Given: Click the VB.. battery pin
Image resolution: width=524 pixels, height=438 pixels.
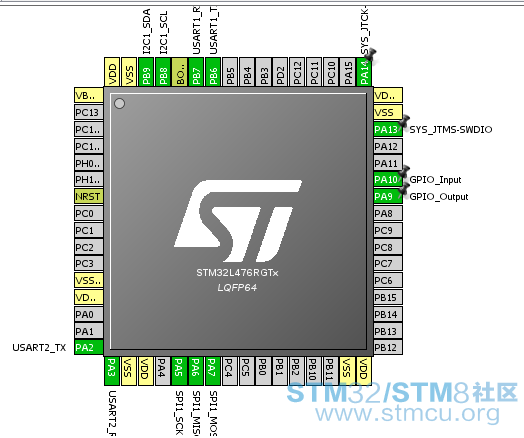Looking at the screenshot, I should [89, 95].
